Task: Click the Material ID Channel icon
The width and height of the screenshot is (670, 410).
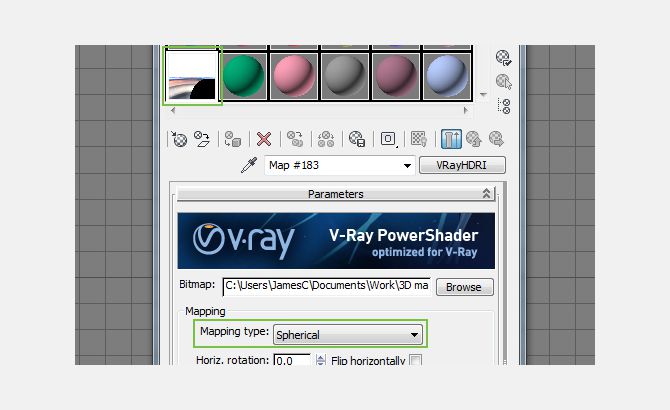Action: [x=388, y=139]
